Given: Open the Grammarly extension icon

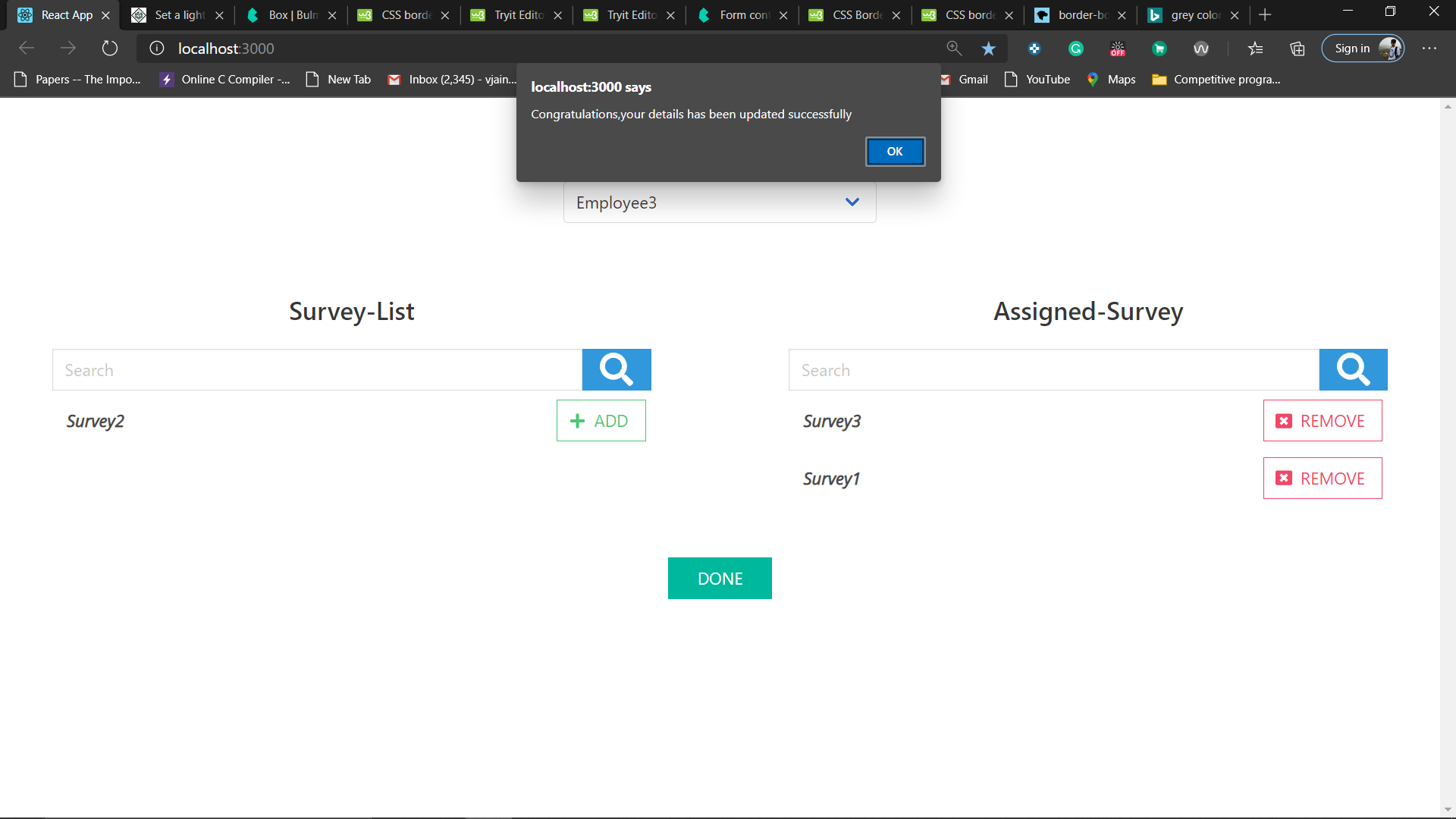Looking at the screenshot, I should pyautogui.click(x=1075, y=49).
